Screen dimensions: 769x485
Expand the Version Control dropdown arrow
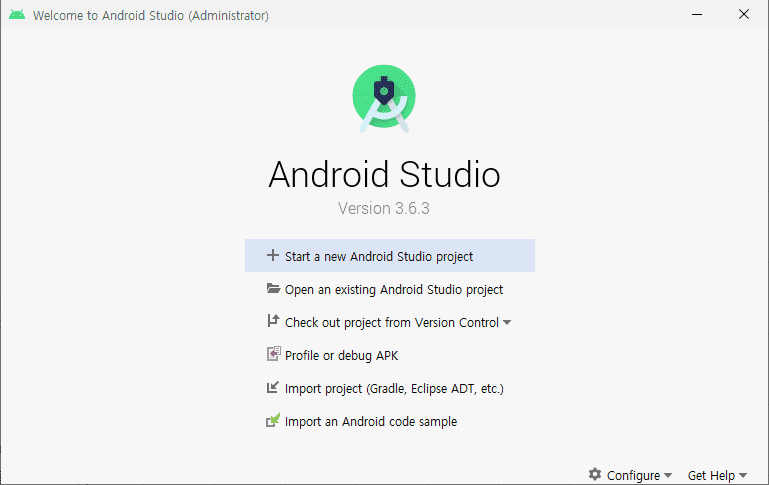click(x=507, y=323)
